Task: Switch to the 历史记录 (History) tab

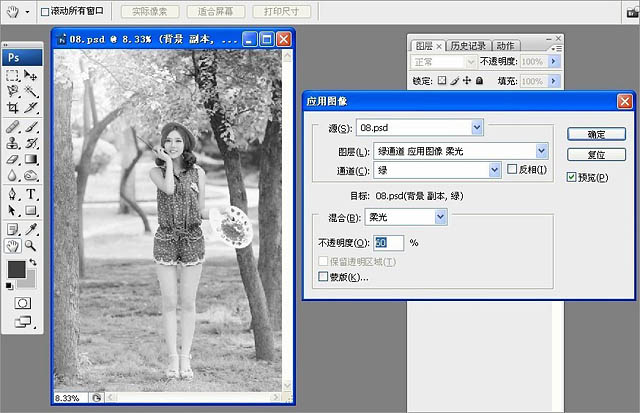Action: pos(468,46)
